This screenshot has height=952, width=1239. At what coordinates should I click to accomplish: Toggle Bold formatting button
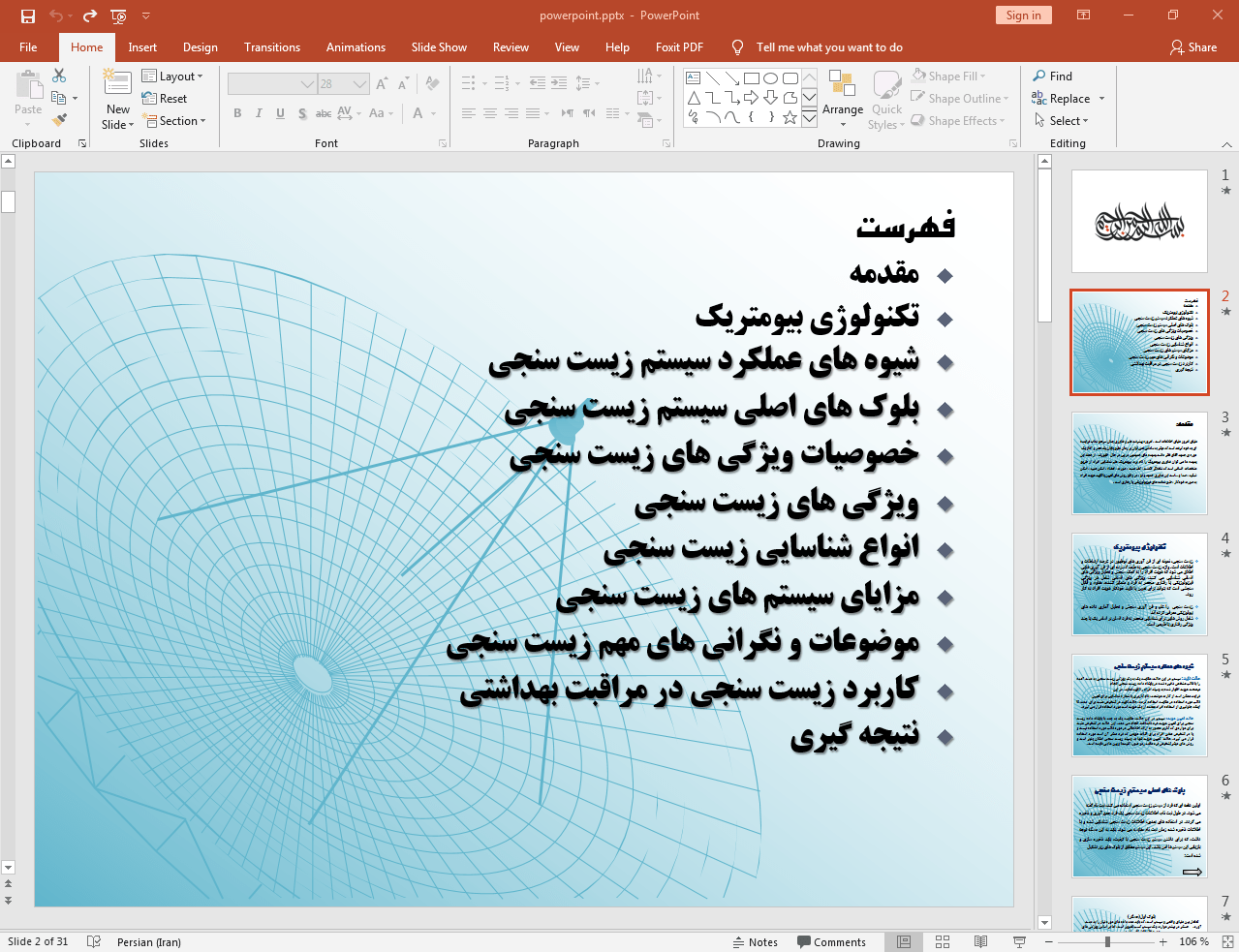click(237, 113)
